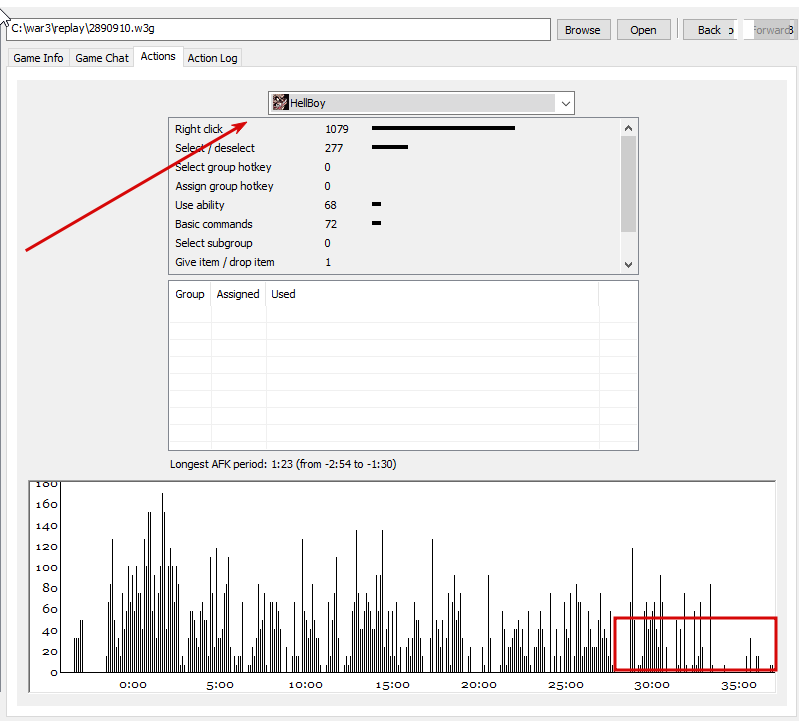
Task: Focus the replay file path field
Action: pyautogui.click(x=278, y=29)
